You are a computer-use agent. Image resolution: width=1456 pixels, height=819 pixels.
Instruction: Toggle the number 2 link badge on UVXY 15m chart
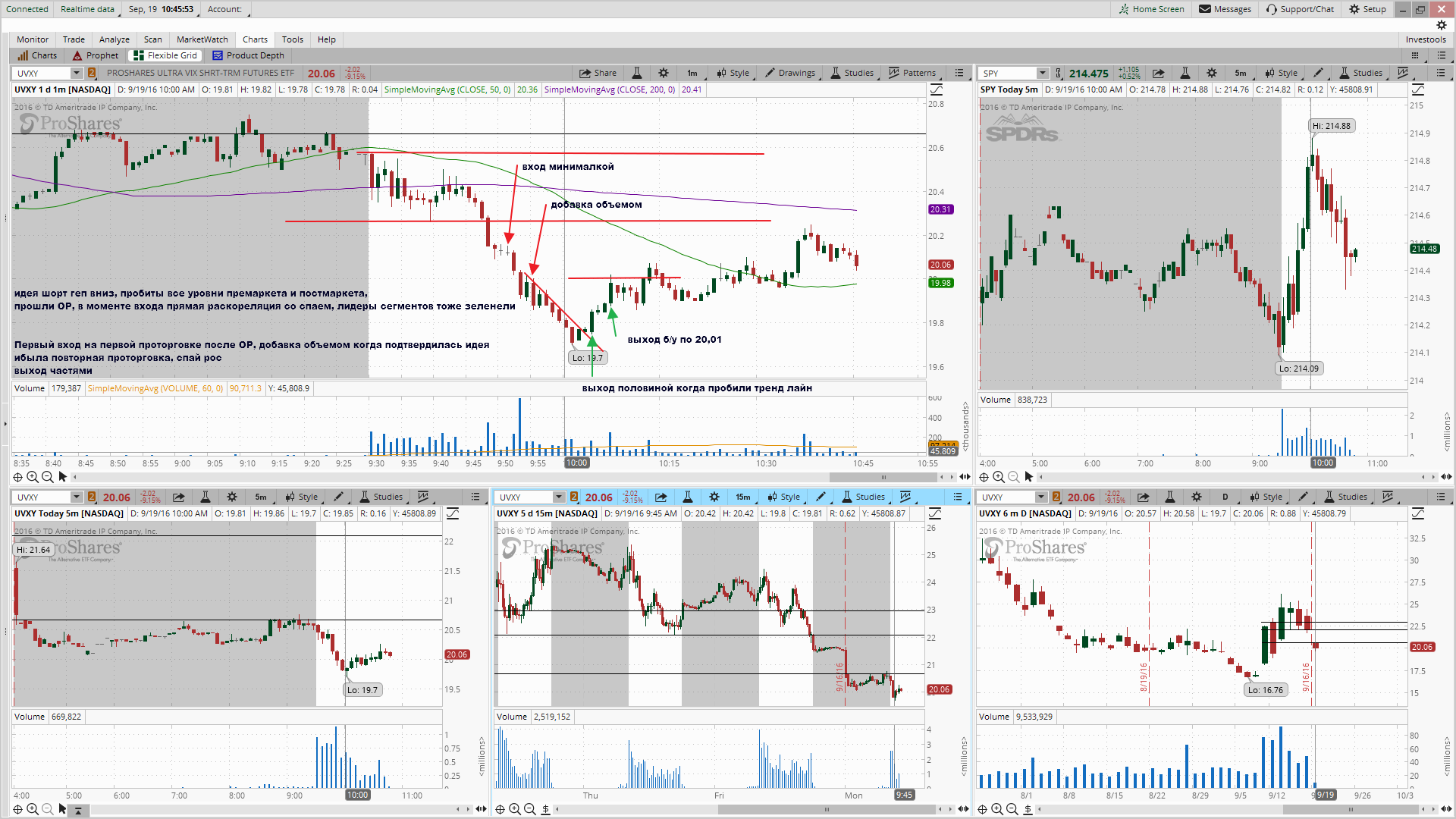click(x=574, y=497)
